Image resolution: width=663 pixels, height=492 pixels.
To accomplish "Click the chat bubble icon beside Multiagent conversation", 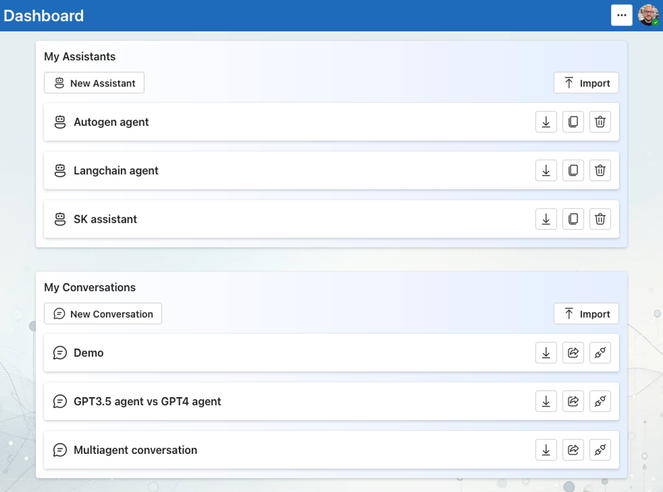I will [60, 450].
